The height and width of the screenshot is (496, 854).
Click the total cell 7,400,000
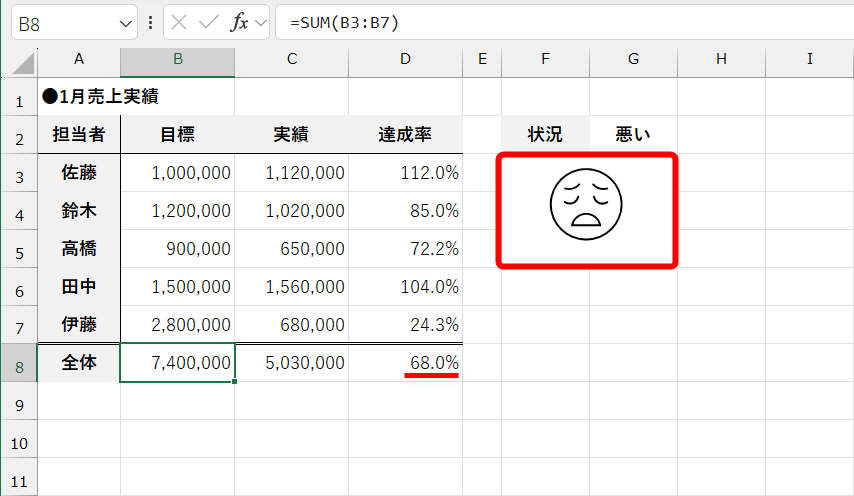tap(178, 363)
